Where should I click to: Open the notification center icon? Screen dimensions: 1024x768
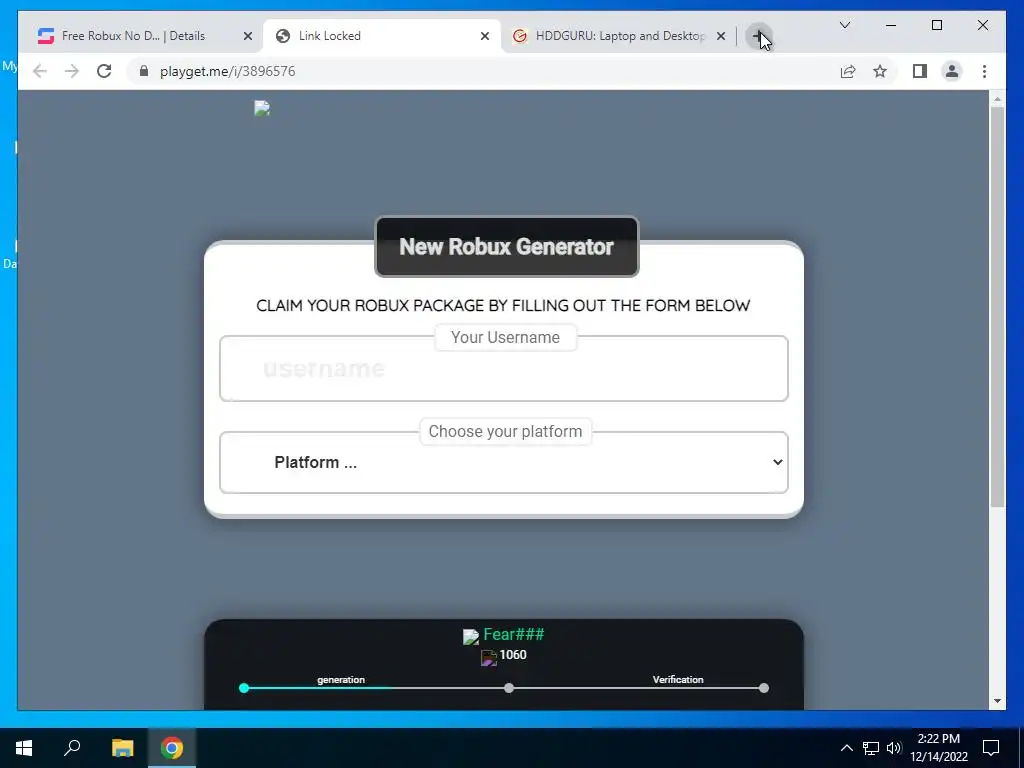click(991, 748)
